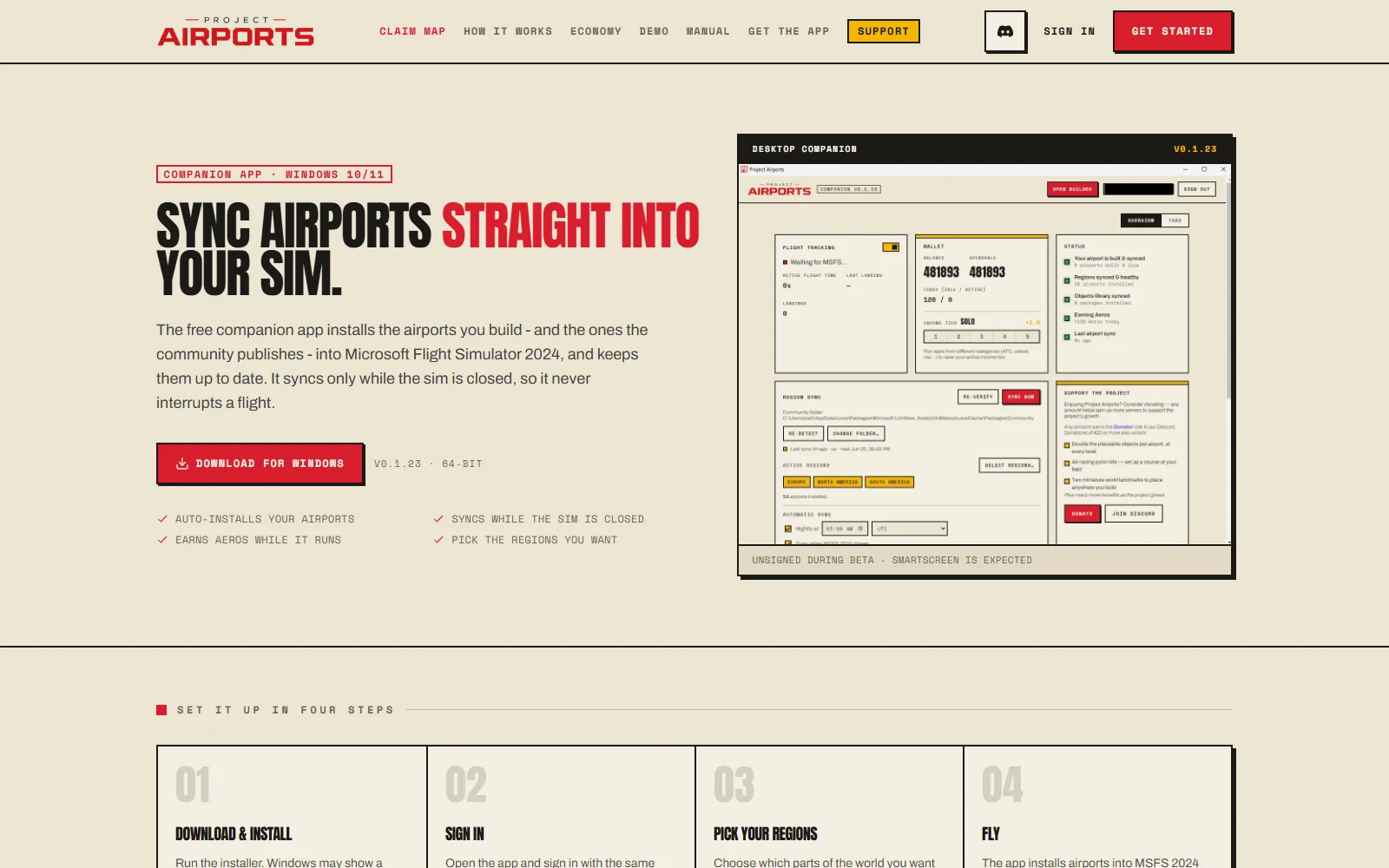This screenshot has width=1389, height=868.
Task: Click the Earns Aeros while it runs line
Action: coord(249,540)
